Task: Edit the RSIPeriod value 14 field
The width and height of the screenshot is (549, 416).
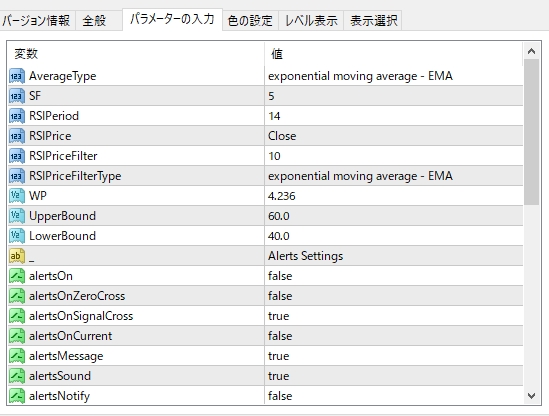Action: (394, 116)
